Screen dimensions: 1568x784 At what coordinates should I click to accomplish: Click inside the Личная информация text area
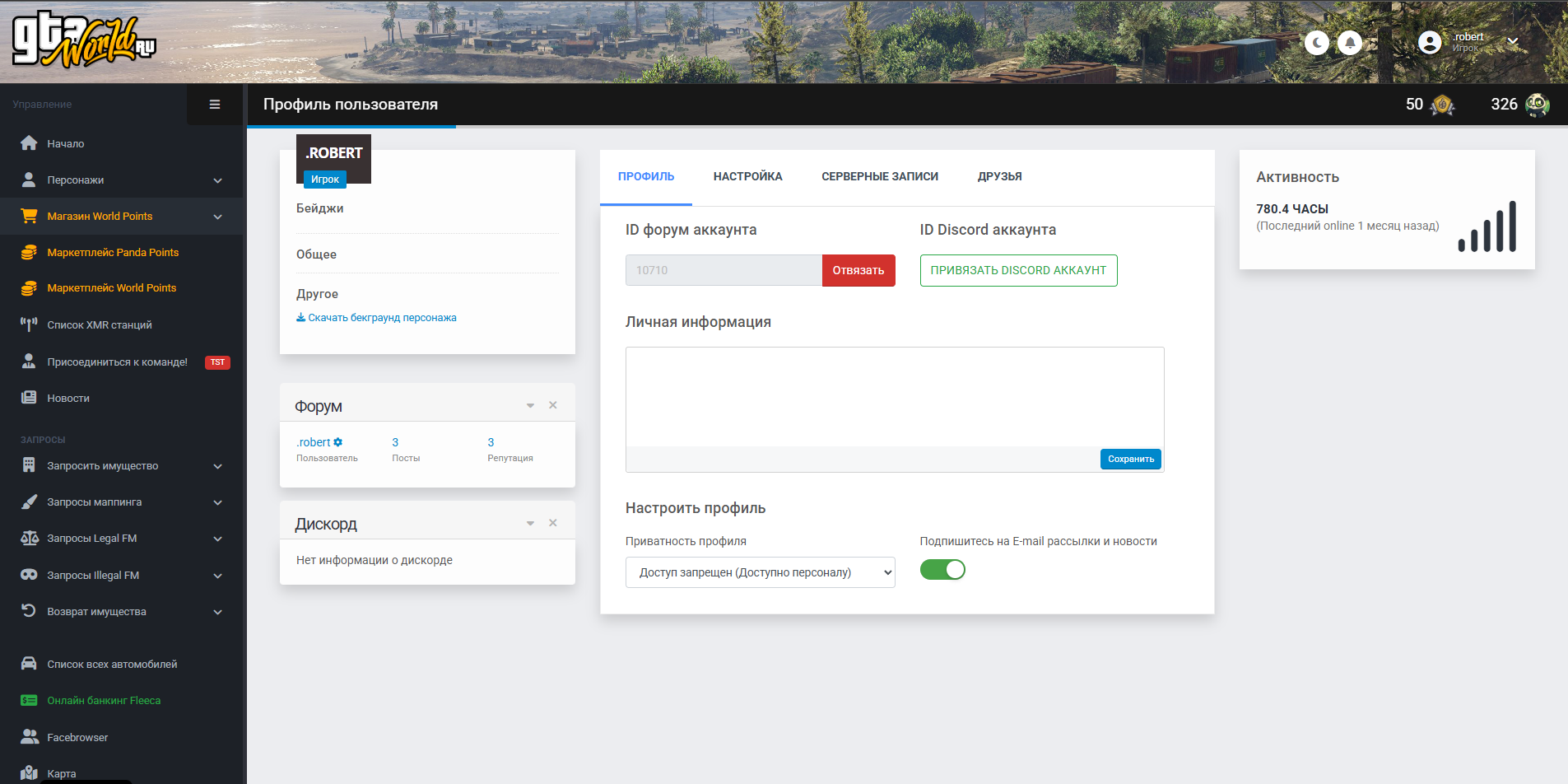(x=895, y=397)
